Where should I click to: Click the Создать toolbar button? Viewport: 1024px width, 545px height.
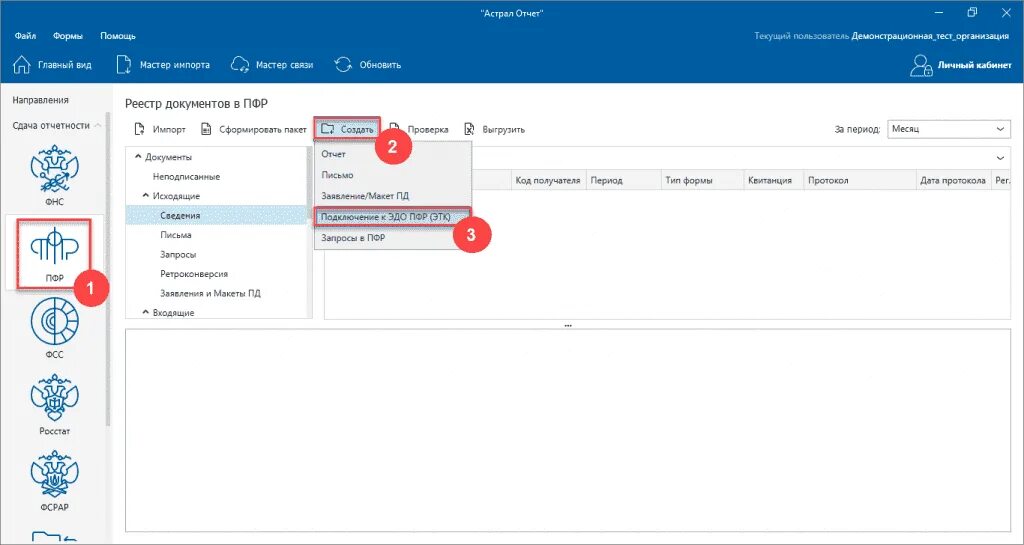click(x=347, y=129)
